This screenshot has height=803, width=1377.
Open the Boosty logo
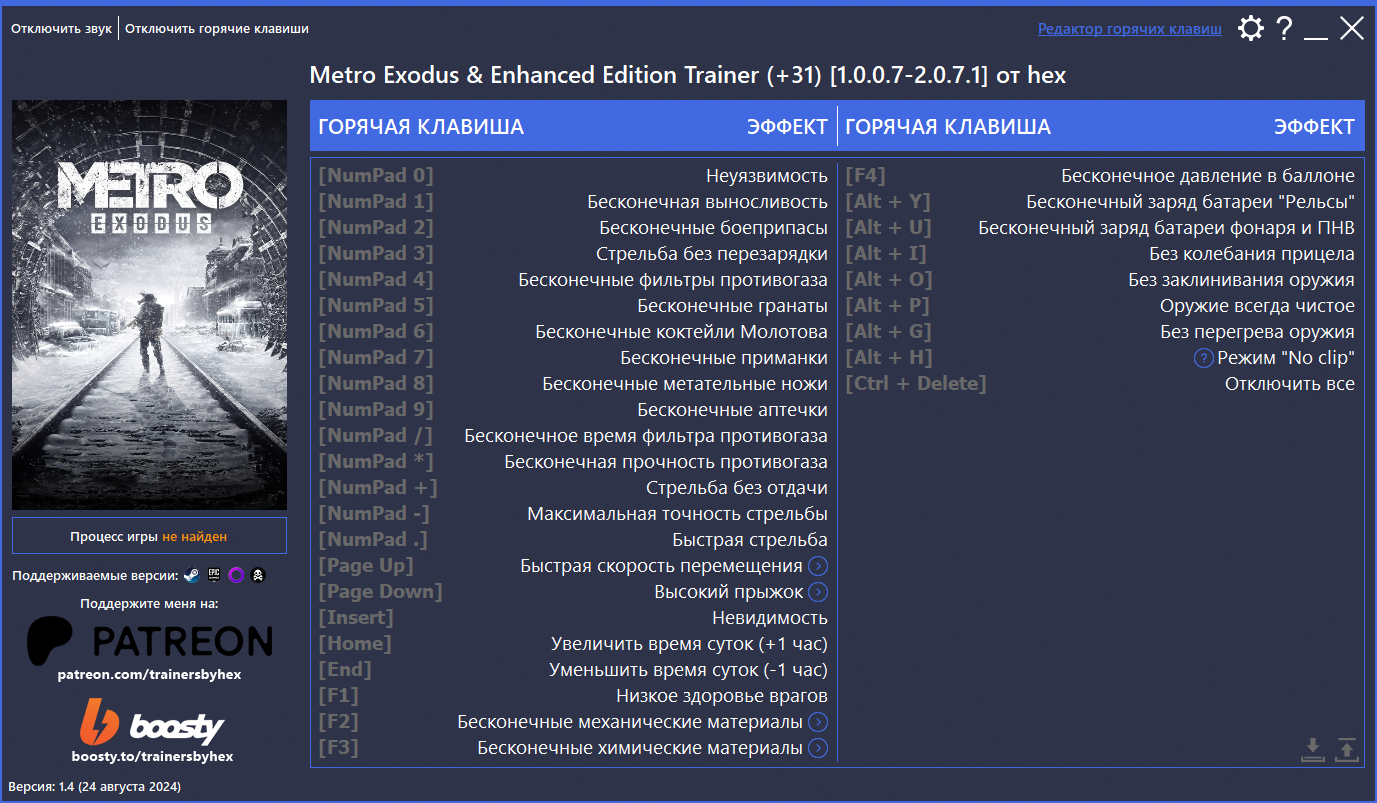(151, 721)
